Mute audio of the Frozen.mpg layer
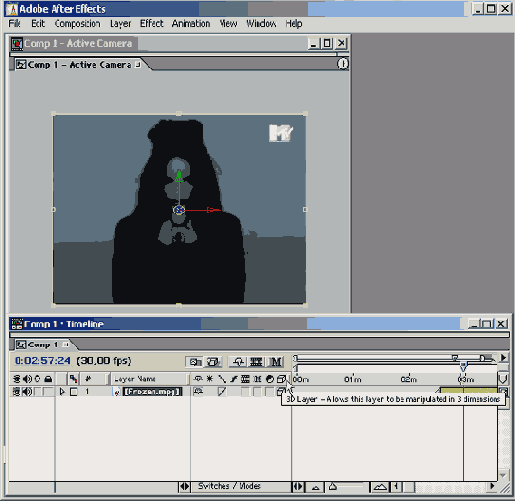This screenshot has width=515, height=501. [27, 392]
